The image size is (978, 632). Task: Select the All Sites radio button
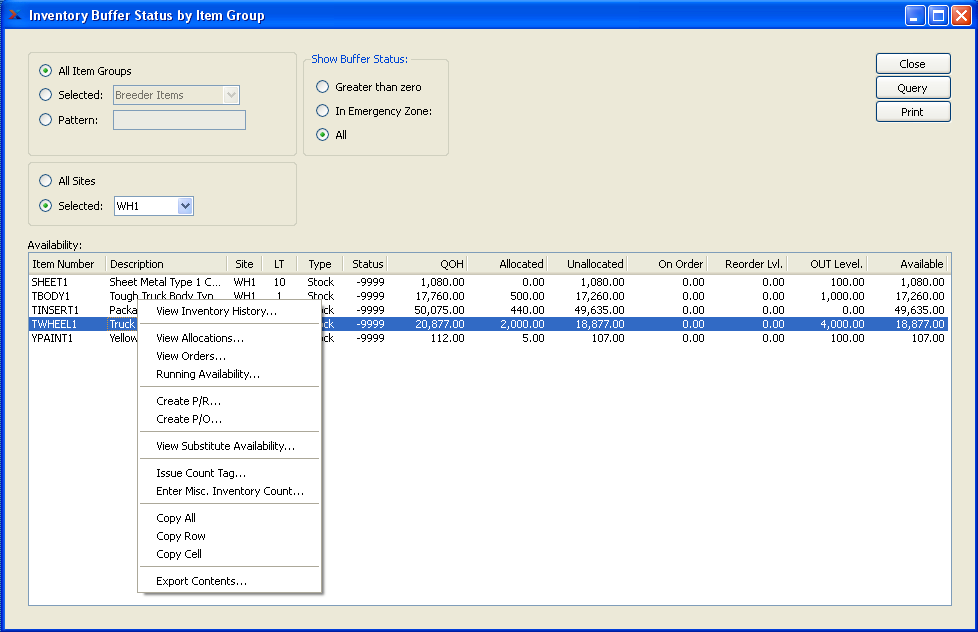45,181
